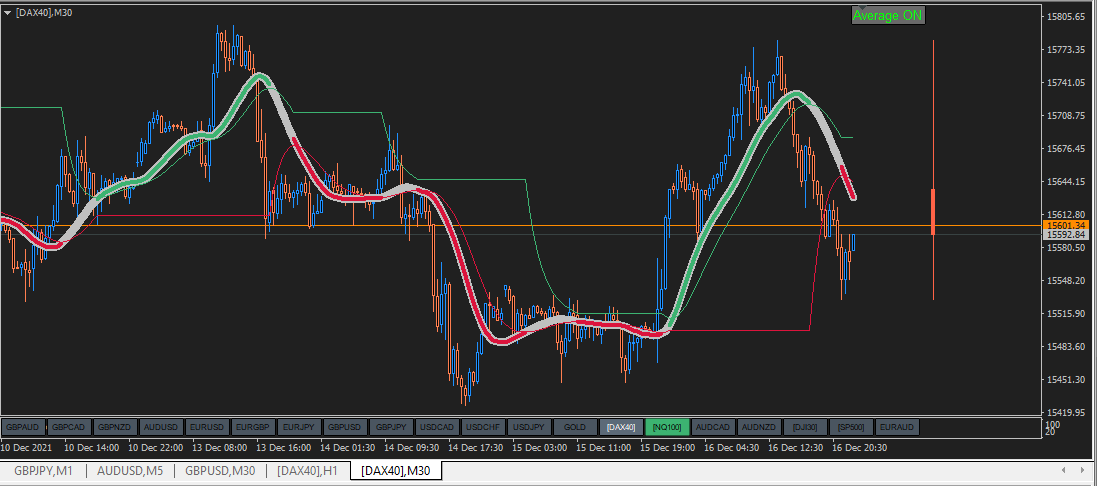Image resolution: width=1097 pixels, height=486 pixels.
Task: Click the 15 Dec 19:00 time label
Action: tap(665, 448)
